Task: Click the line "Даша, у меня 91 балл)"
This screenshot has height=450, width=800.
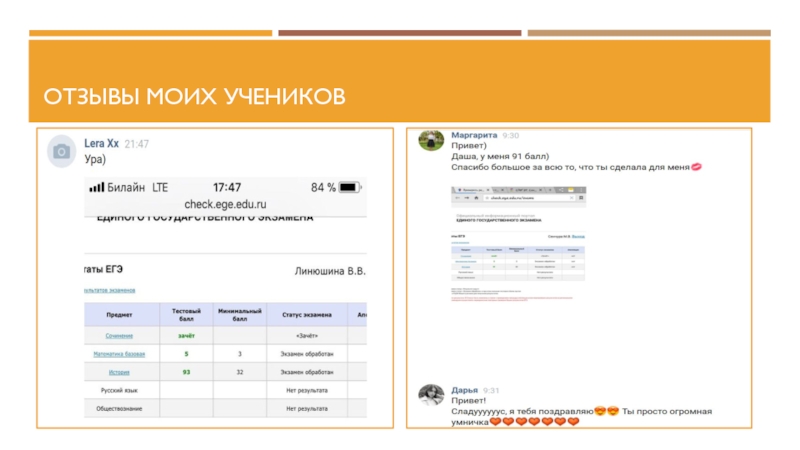Action: tap(500, 157)
